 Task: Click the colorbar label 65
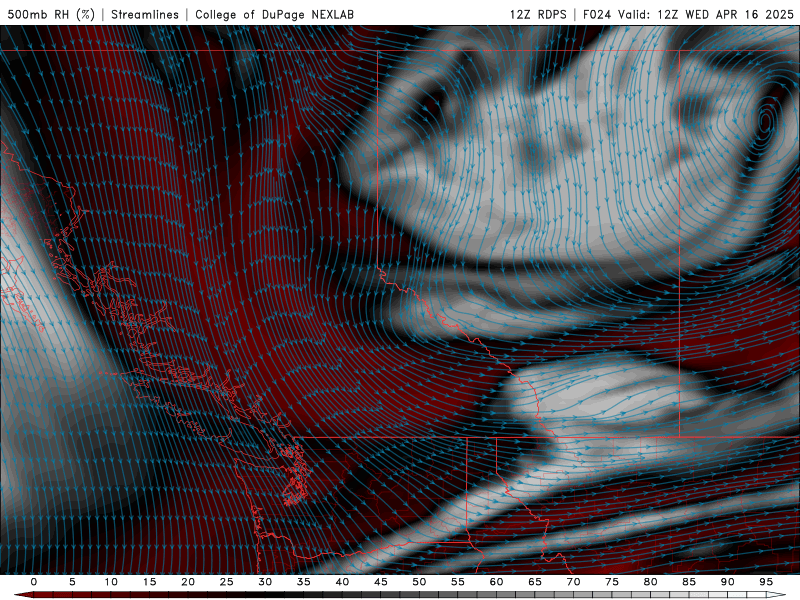535,582
